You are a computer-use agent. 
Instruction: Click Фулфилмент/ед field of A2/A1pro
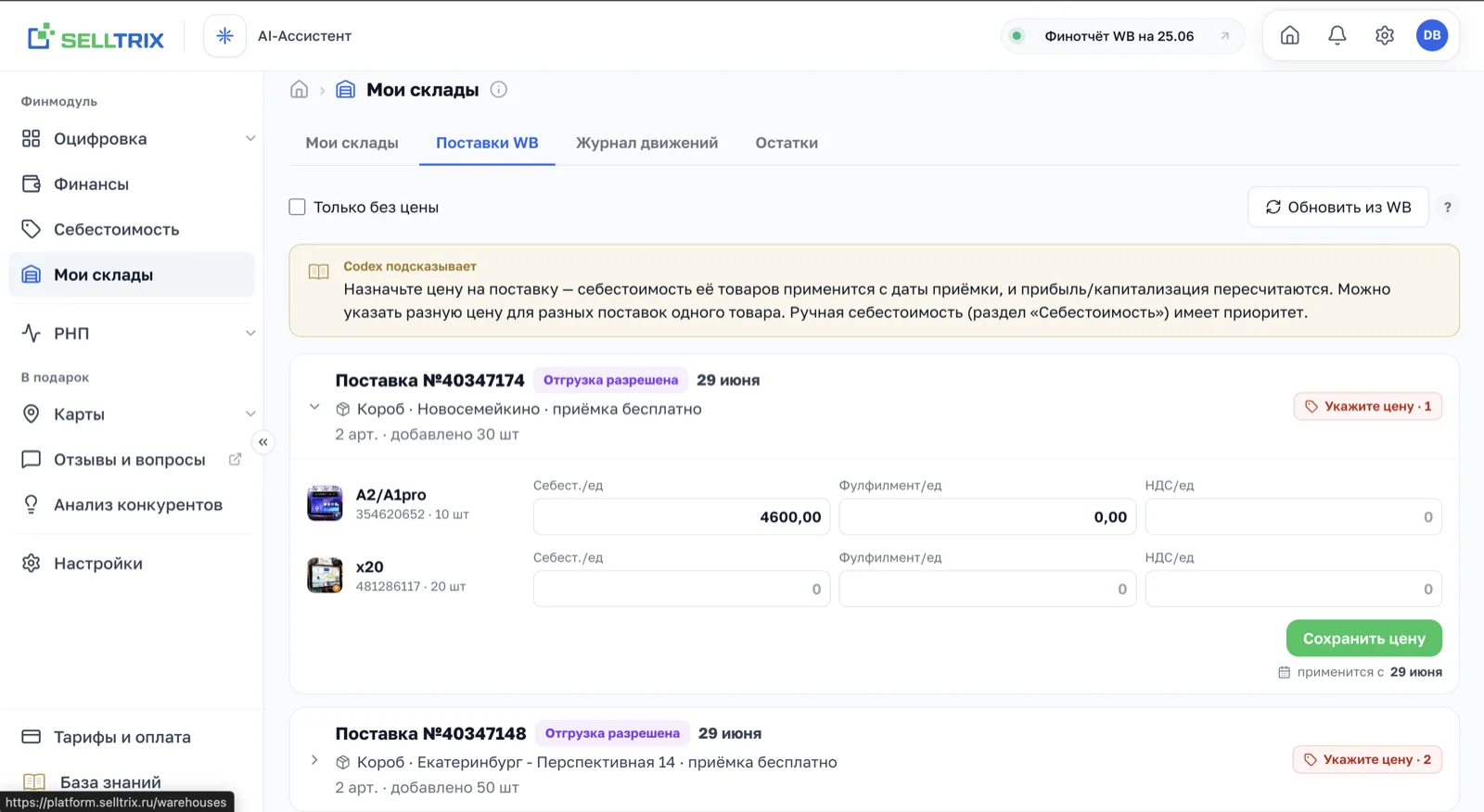(988, 517)
